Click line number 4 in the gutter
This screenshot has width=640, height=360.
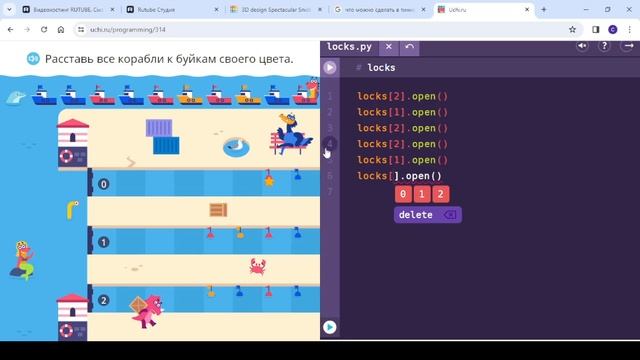pos(330,144)
